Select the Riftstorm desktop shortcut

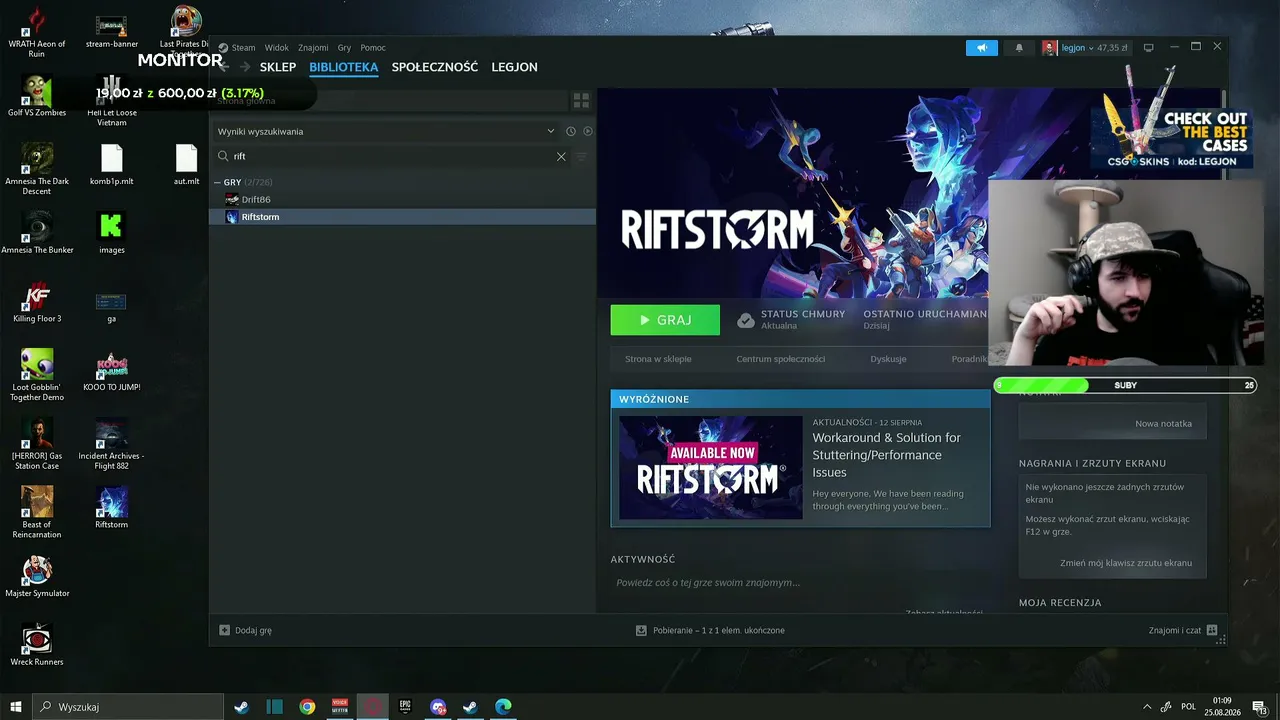coord(111,507)
